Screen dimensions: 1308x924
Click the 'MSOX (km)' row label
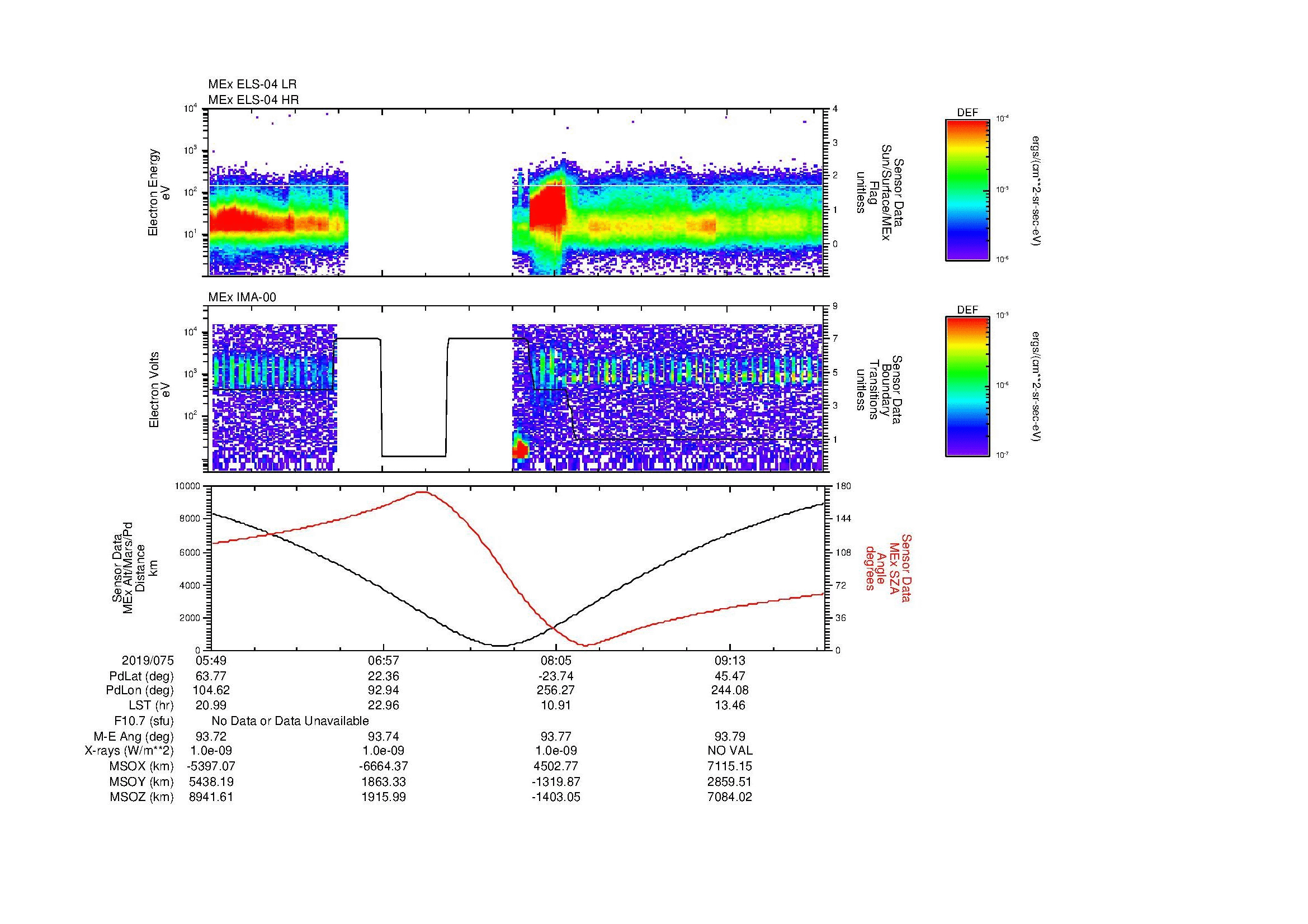pos(142,766)
